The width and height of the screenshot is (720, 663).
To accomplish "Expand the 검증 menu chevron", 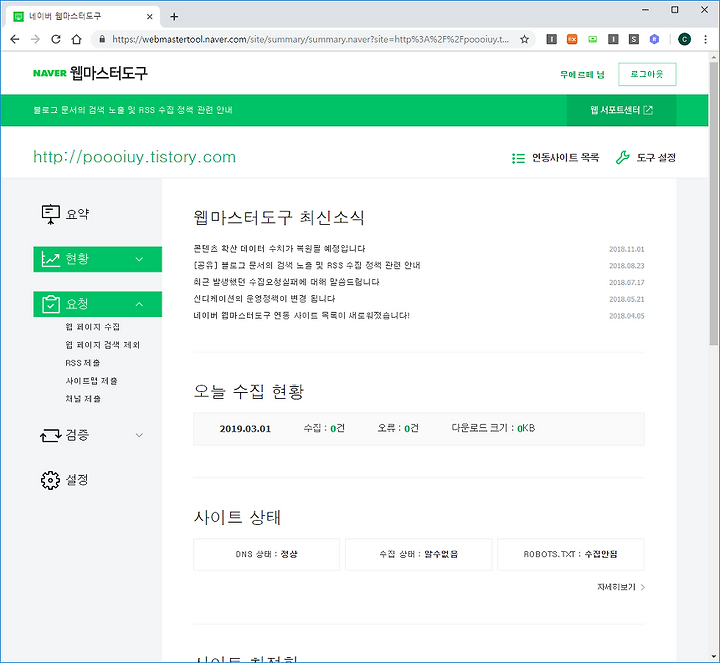I will 140,435.
